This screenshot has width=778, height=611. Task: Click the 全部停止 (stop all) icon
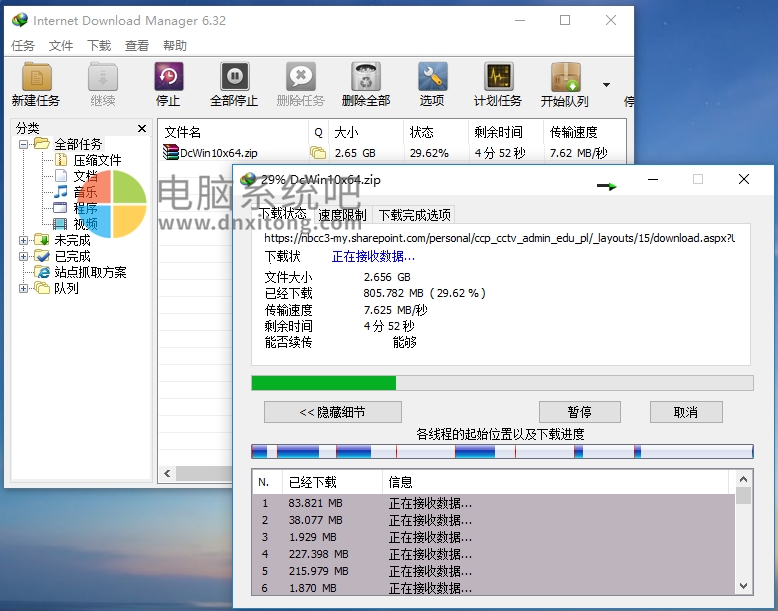[234, 77]
